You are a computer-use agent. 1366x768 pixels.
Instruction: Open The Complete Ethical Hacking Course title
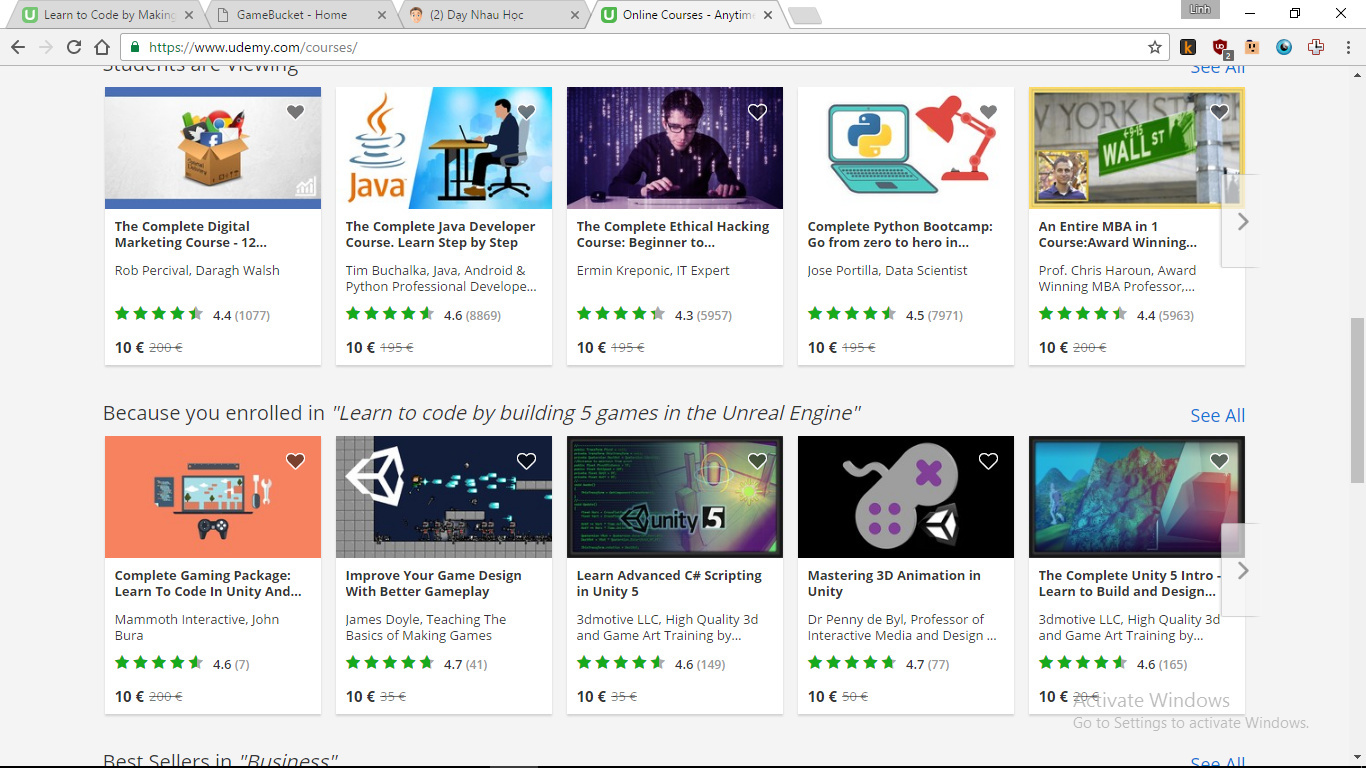673,234
